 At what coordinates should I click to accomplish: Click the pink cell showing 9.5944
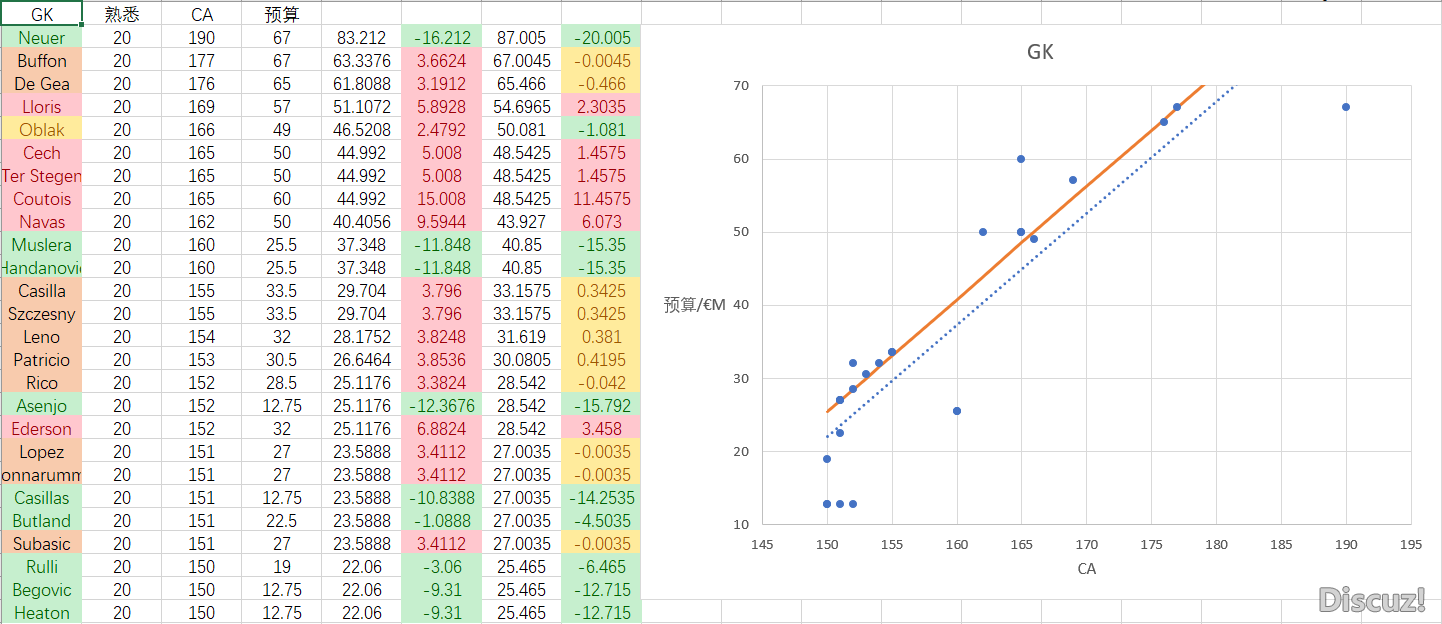click(442, 222)
